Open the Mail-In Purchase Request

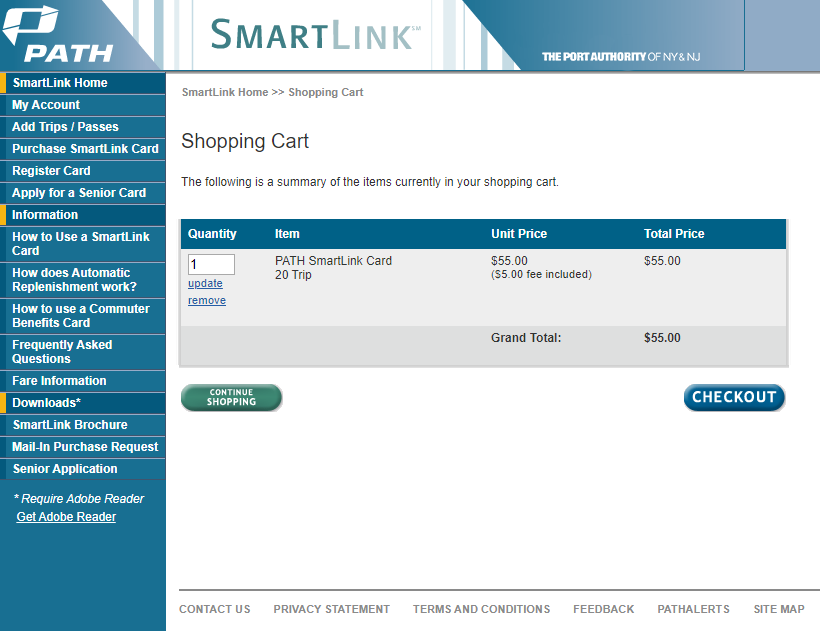pos(83,446)
